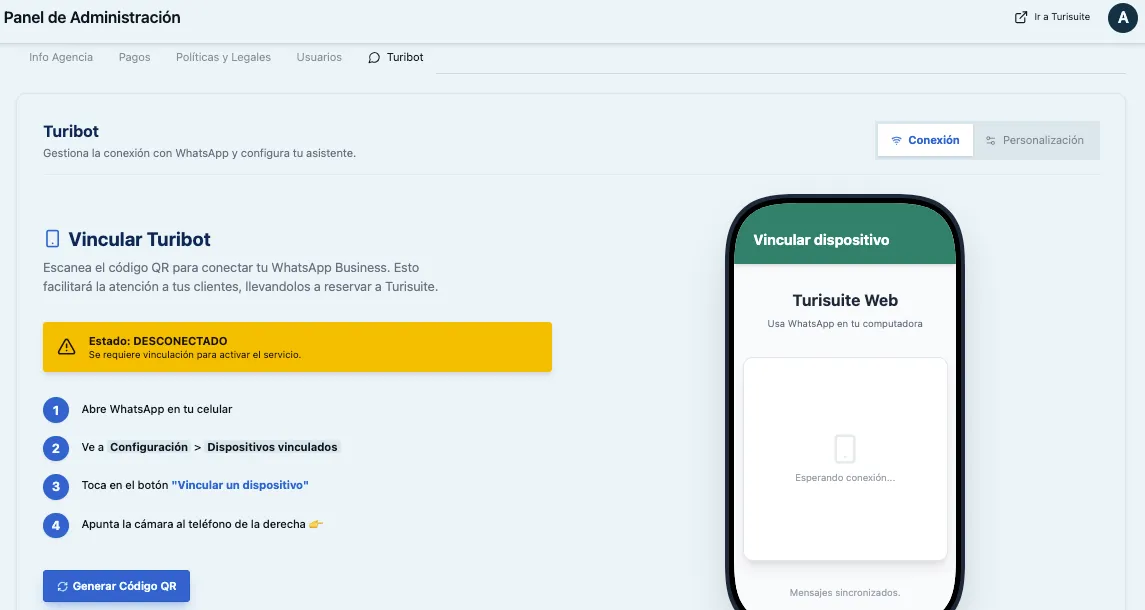
Task: Switch to the Personalización section
Action: tap(1035, 140)
